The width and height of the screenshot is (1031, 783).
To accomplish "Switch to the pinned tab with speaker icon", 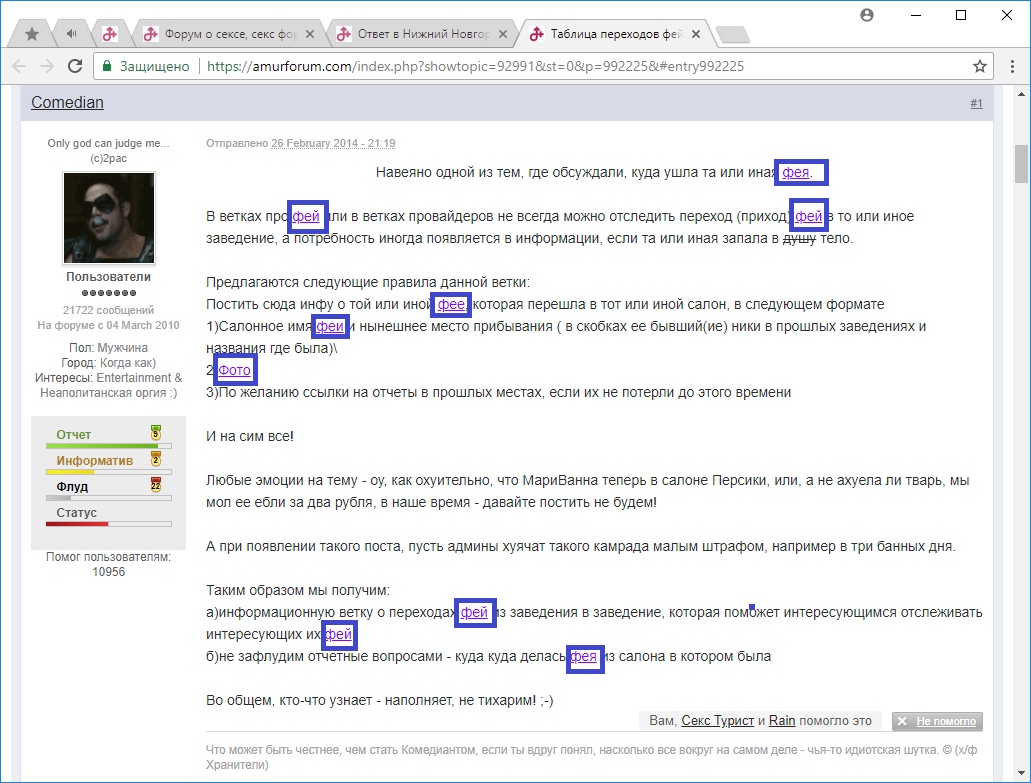I will coord(72,34).
